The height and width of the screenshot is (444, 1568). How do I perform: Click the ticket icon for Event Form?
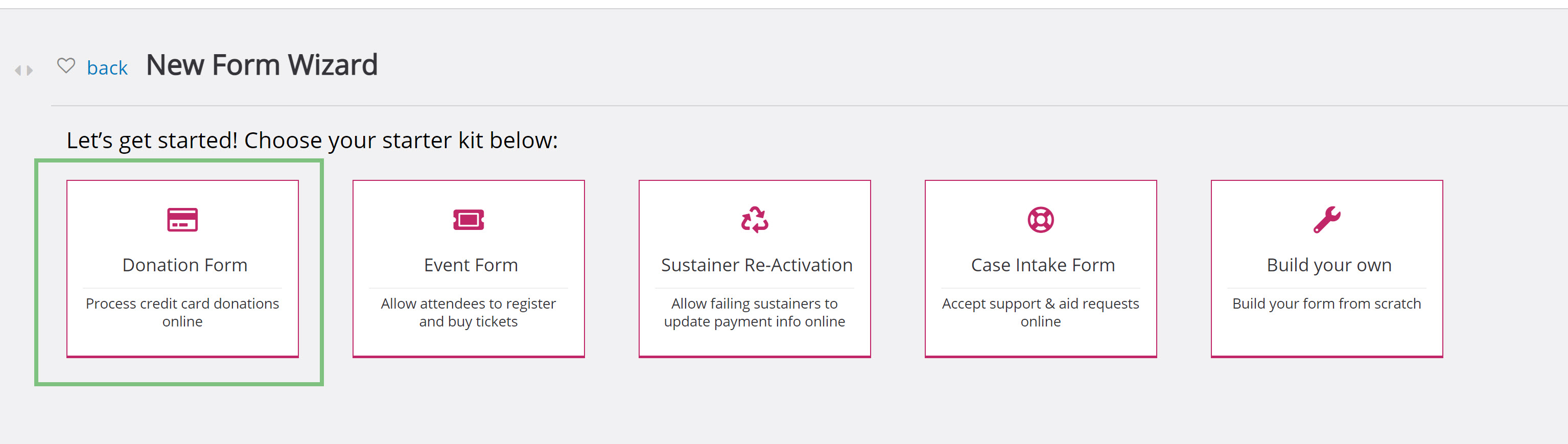(x=469, y=219)
